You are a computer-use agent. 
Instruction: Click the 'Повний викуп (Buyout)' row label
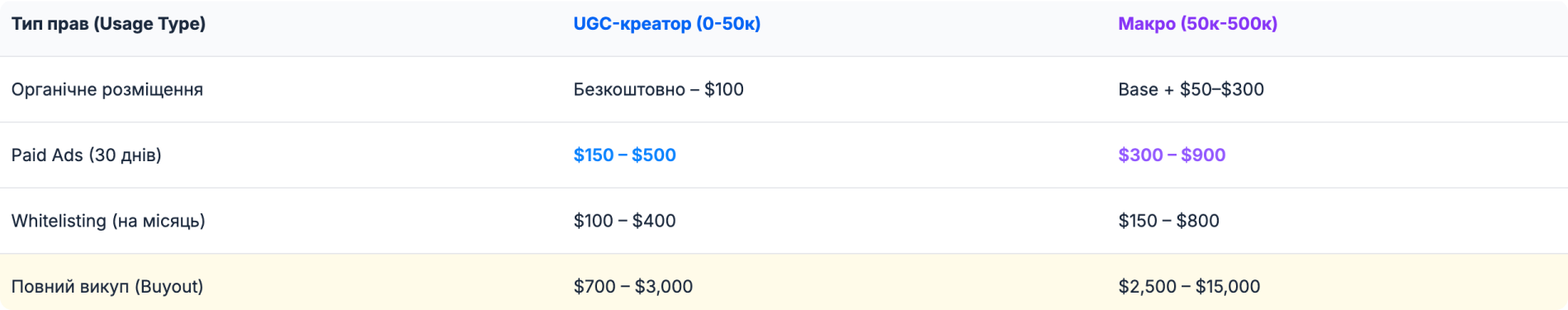point(107,287)
